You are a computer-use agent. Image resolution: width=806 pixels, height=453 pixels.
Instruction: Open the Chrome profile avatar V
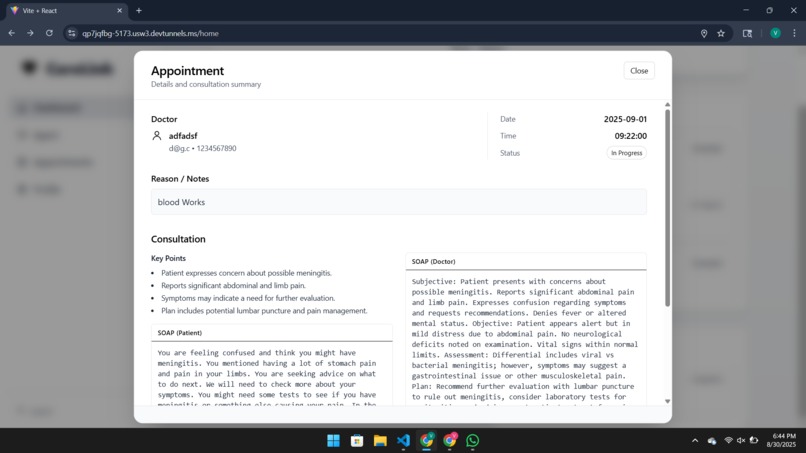[x=775, y=33]
